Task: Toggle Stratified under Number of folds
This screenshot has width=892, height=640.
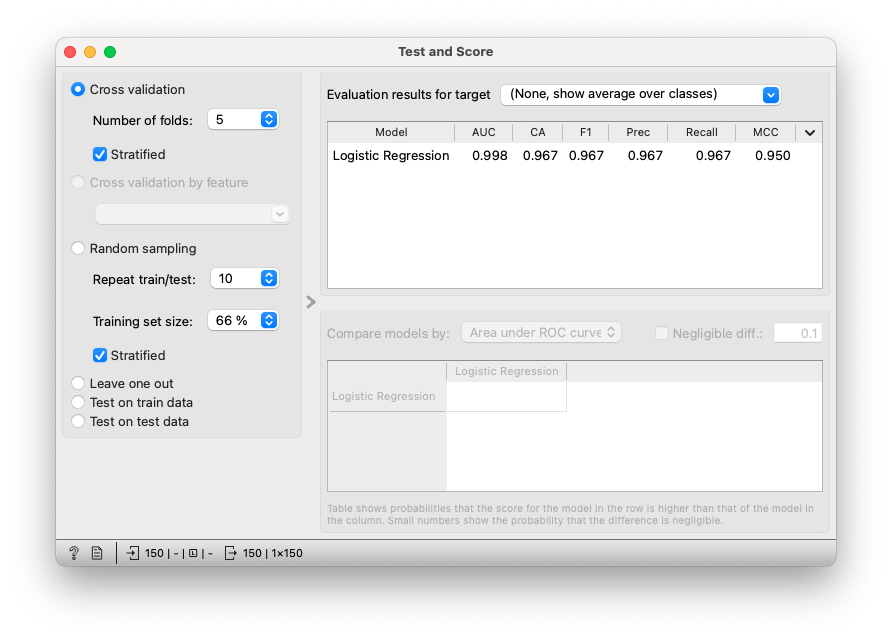Action: pyautogui.click(x=100, y=154)
